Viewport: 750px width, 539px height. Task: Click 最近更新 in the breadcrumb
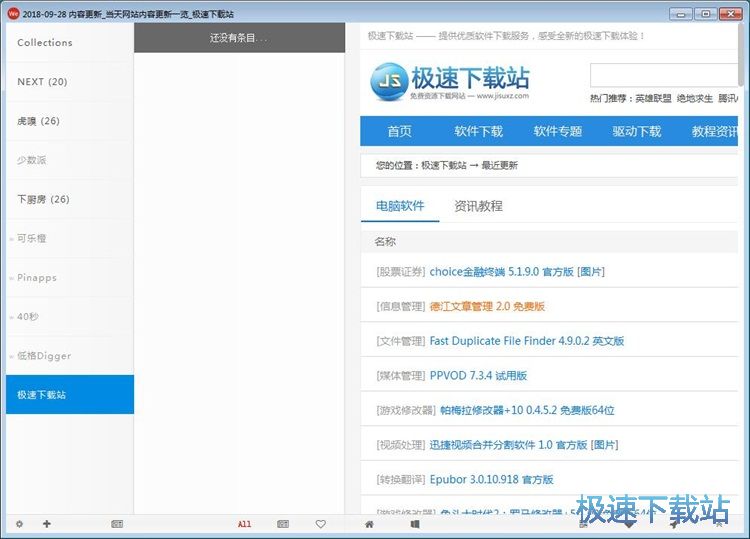[x=499, y=165]
